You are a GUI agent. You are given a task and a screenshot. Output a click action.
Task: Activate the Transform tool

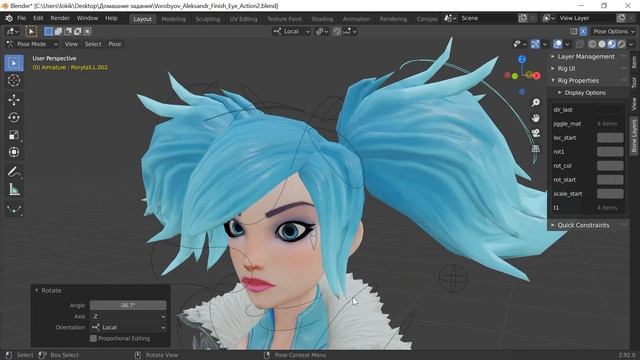tap(14, 152)
